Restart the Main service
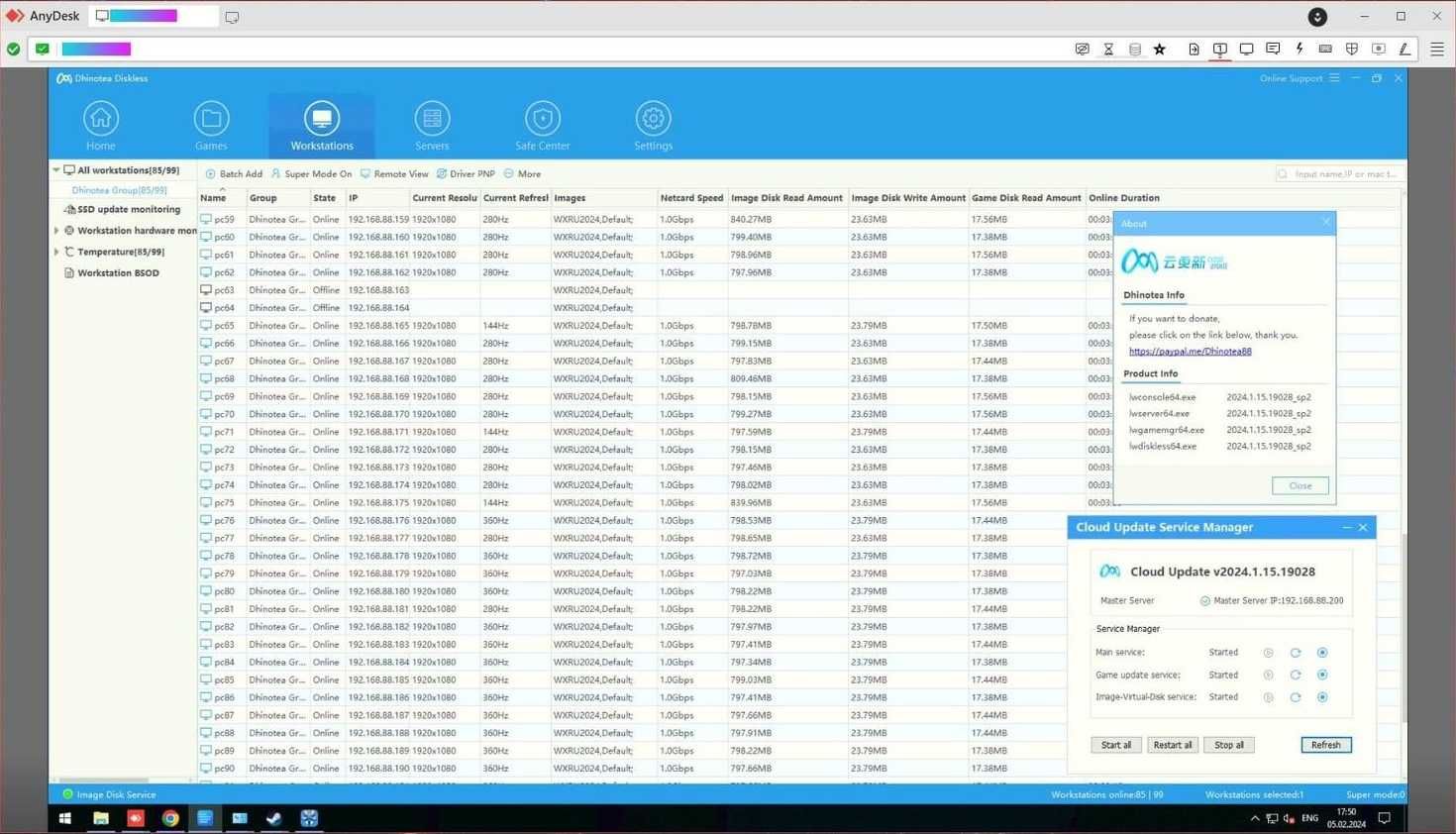 (1295, 653)
